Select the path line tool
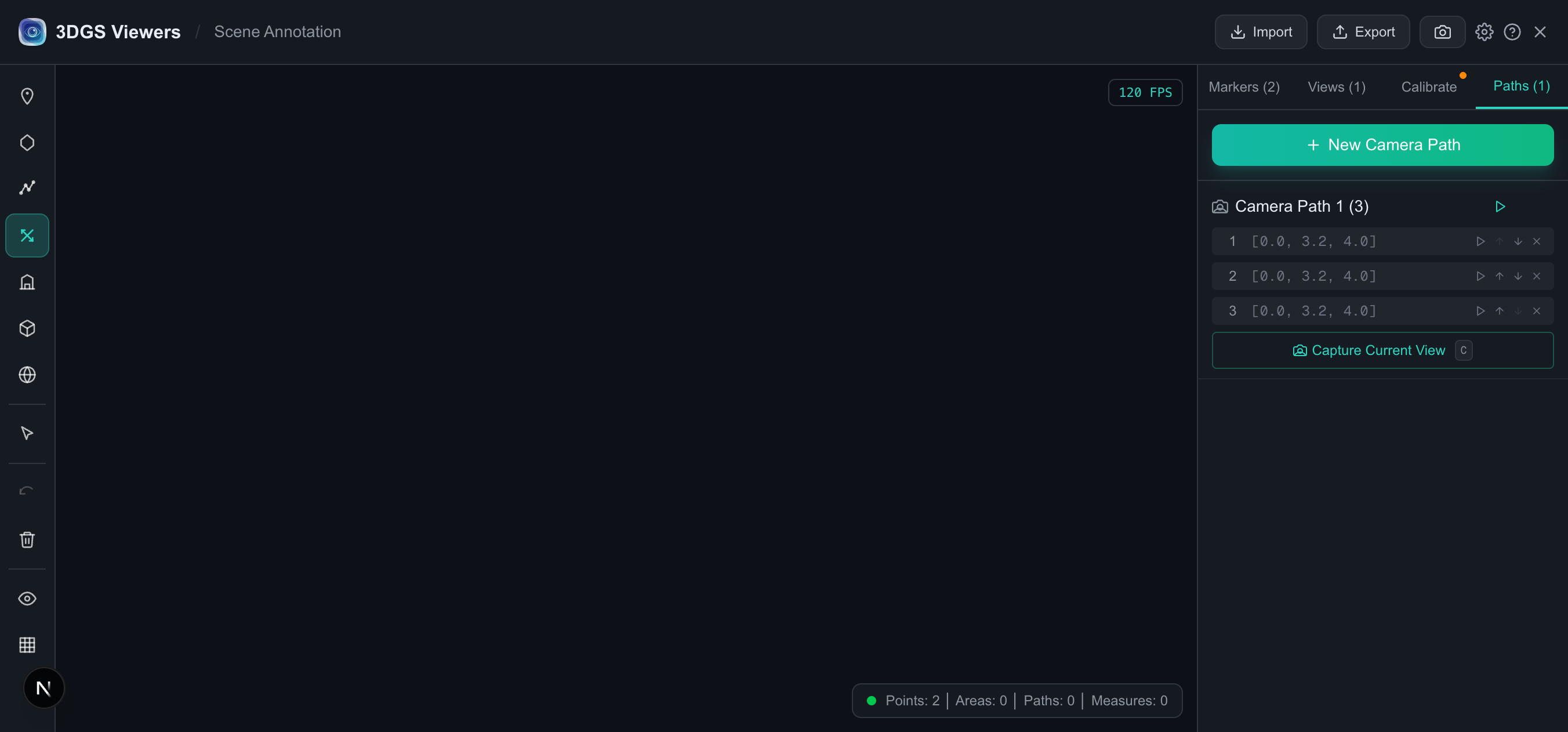 pyautogui.click(x=27, y=189)
